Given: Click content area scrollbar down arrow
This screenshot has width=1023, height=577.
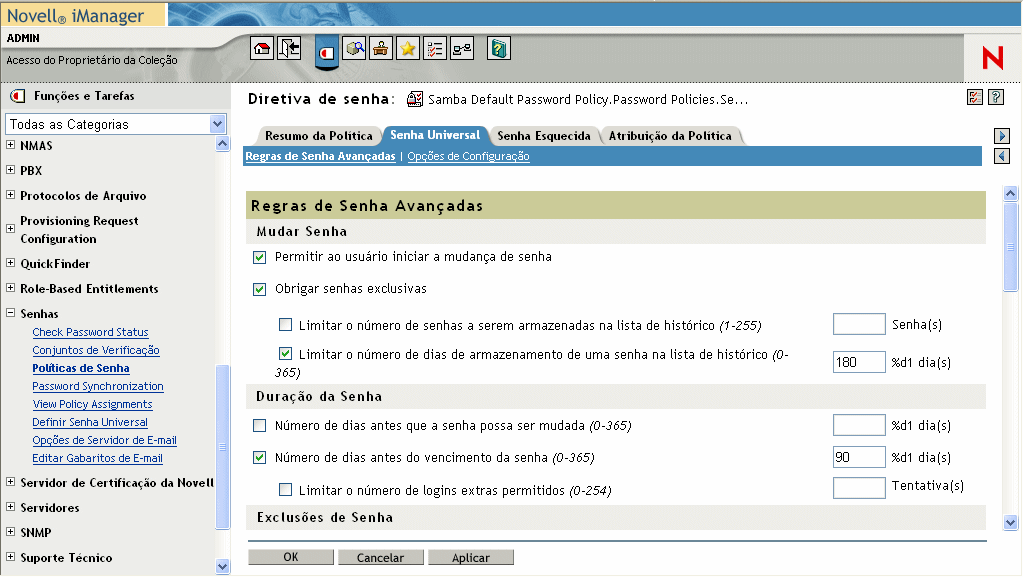Looking at the screenshot, I should 1011,522.
